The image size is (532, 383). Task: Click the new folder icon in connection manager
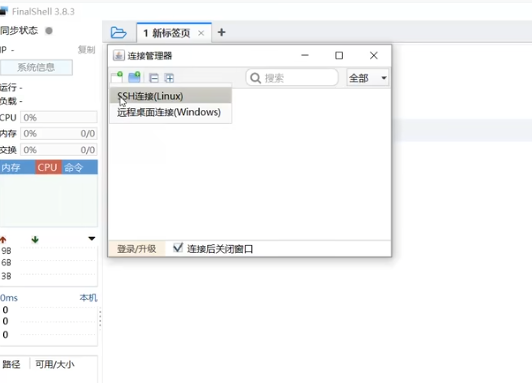134,77
